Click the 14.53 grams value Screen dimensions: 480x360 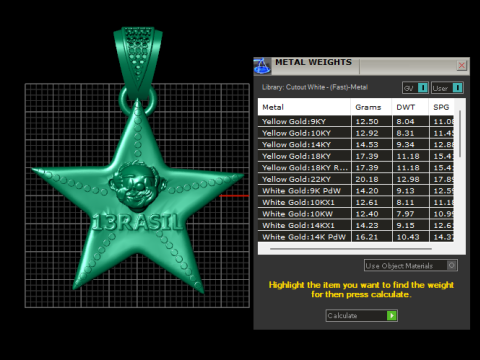click(367, 145)
